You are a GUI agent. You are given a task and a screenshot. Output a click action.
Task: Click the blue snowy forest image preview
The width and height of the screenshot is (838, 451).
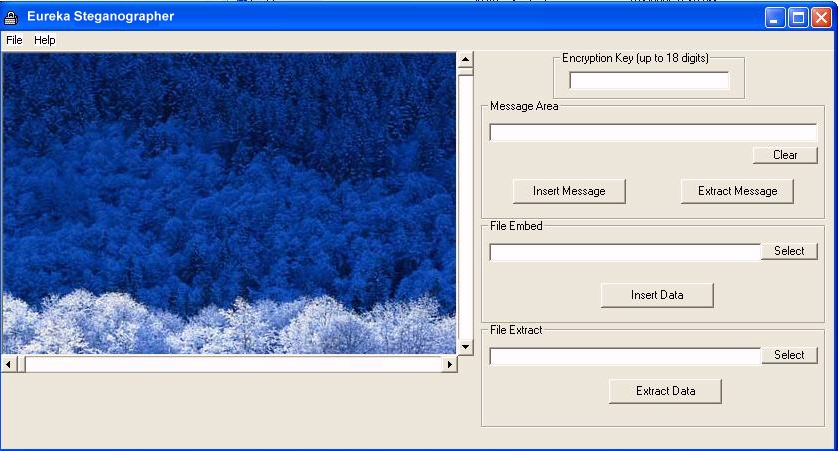pos(229,203)
